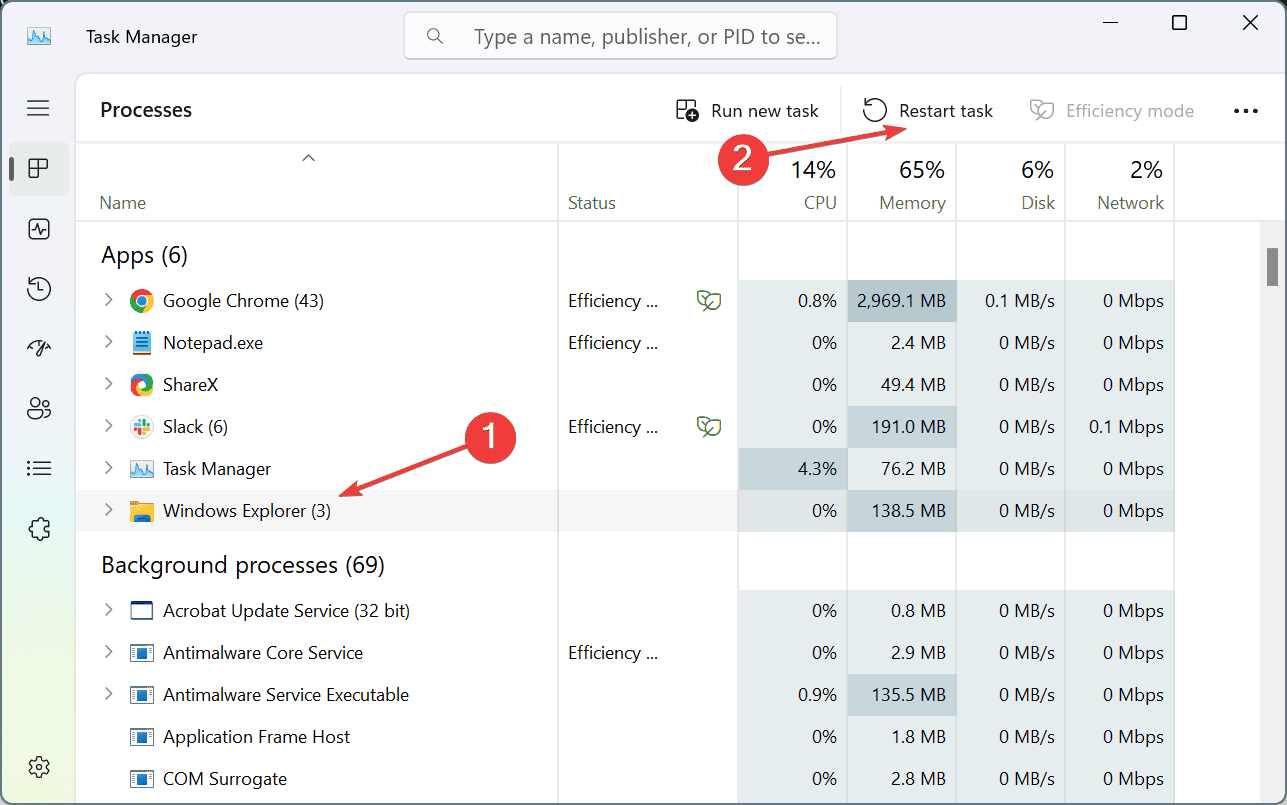The image size is (1287, 805).
Task: Click the Background processes (69) heading
Action: 243,566
